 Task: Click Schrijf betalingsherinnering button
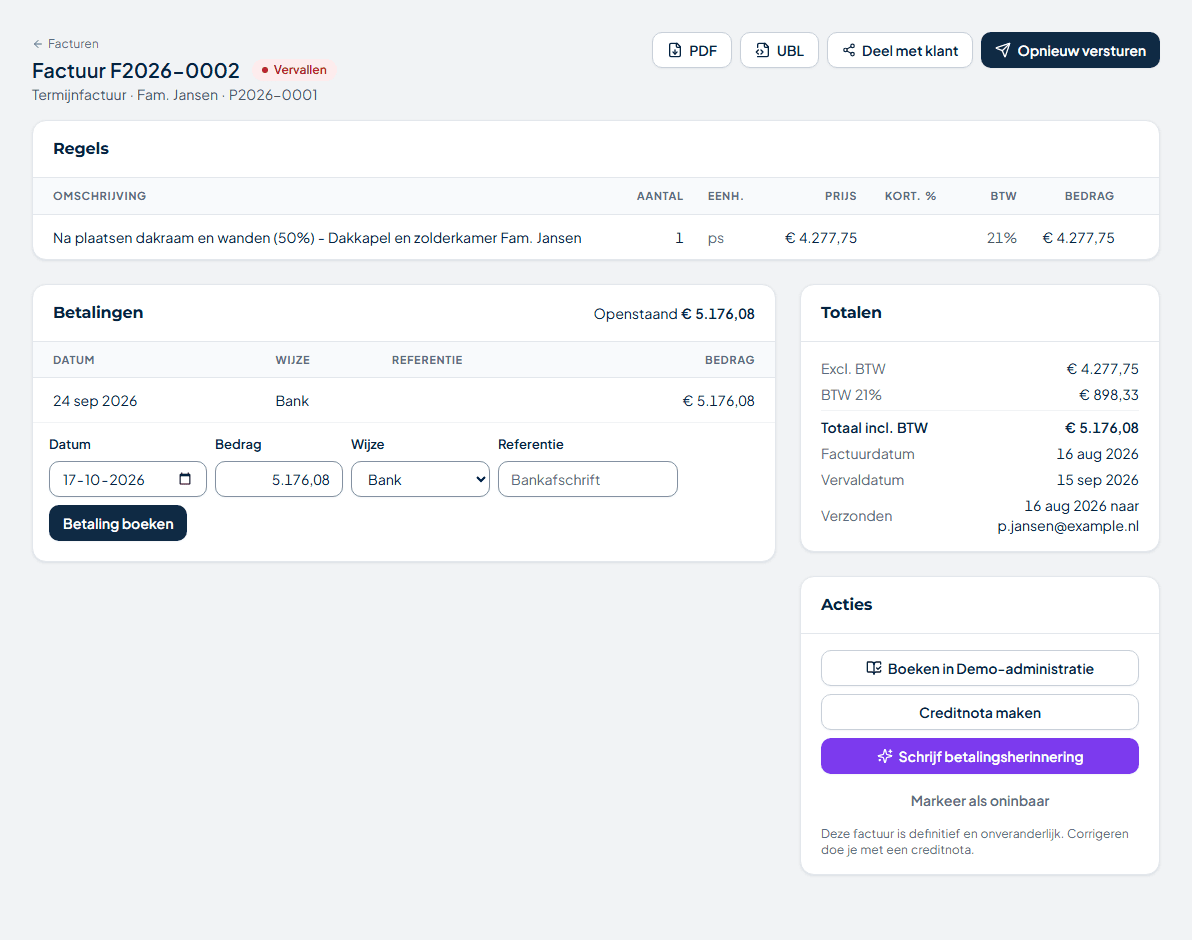click(980, 757)
